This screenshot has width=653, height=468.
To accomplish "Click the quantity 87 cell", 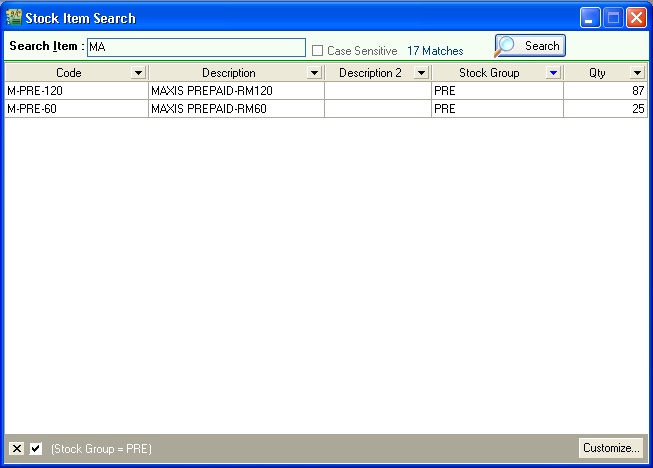I will [x=606, y=91].
